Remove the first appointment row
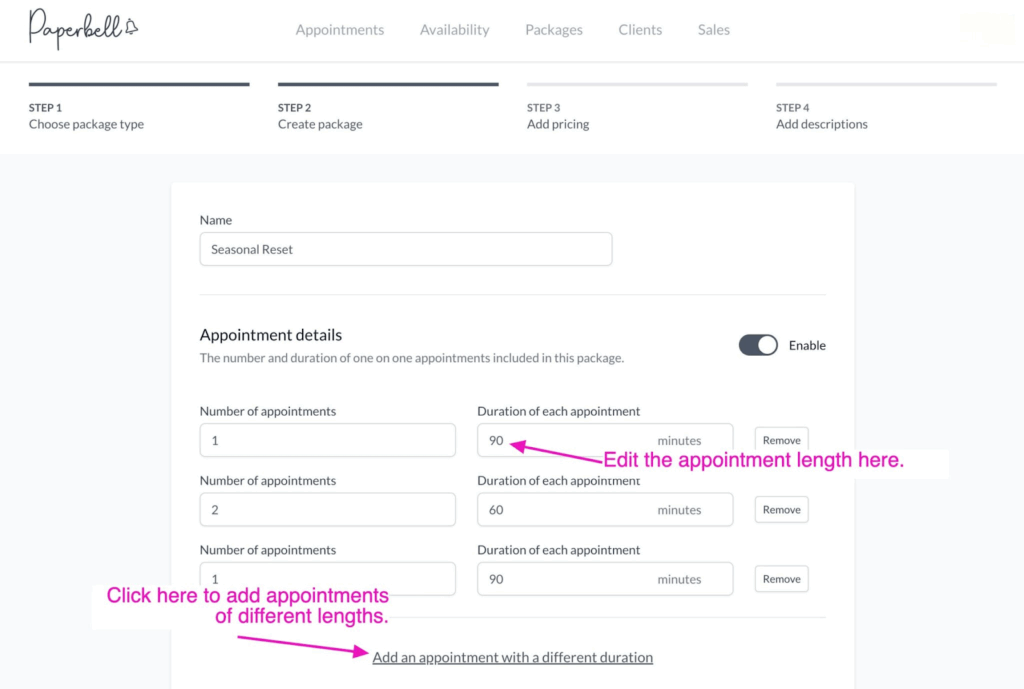 pyautogui.click(x=781, y=440)
